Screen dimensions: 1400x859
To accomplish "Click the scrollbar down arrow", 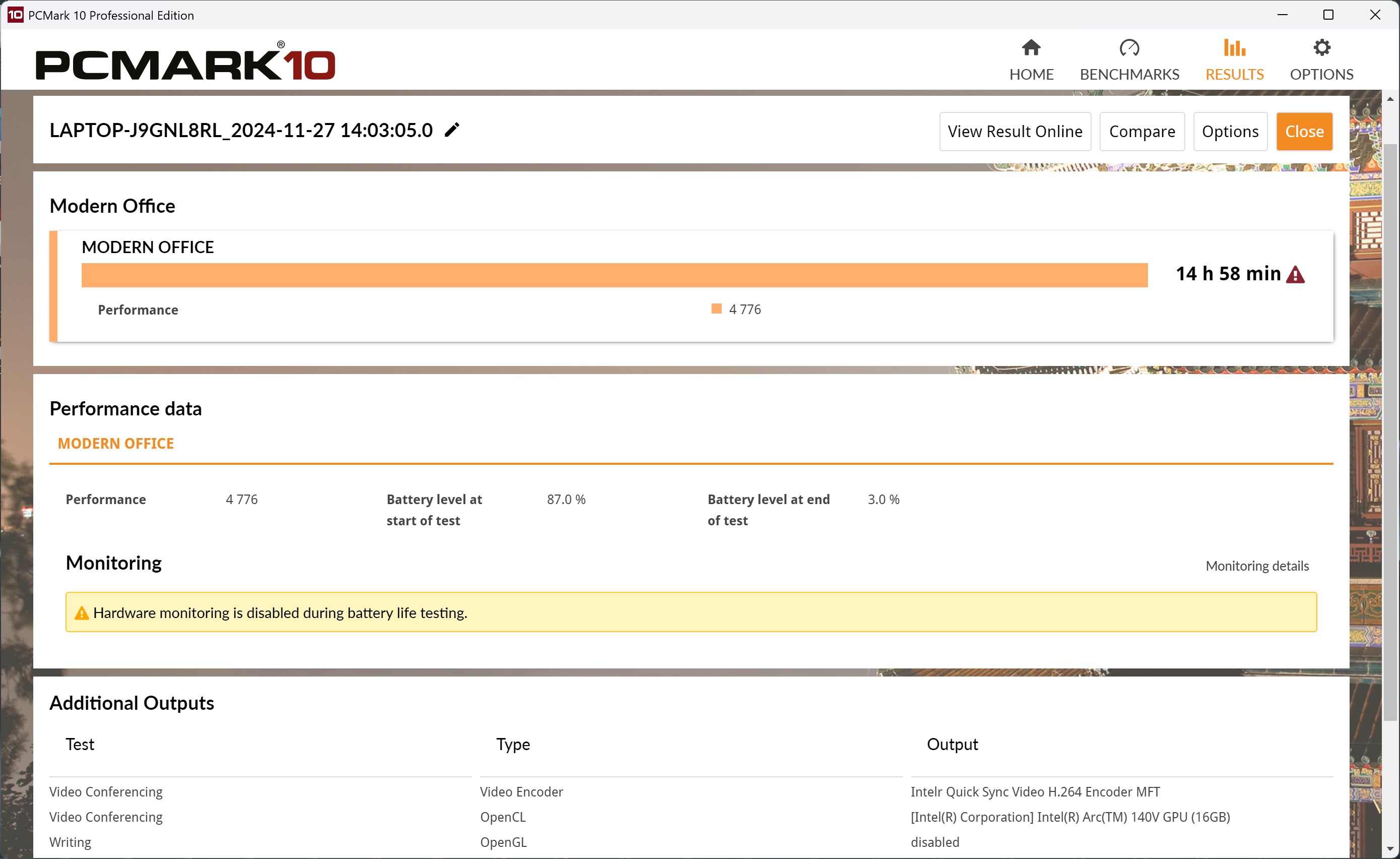I will 1390,850.
